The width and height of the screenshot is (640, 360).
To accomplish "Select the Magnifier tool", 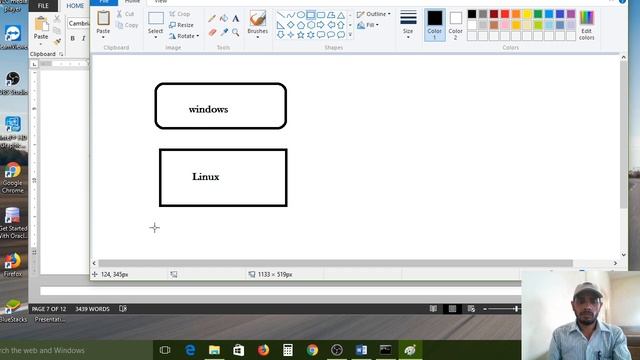I will pos(236,32).
